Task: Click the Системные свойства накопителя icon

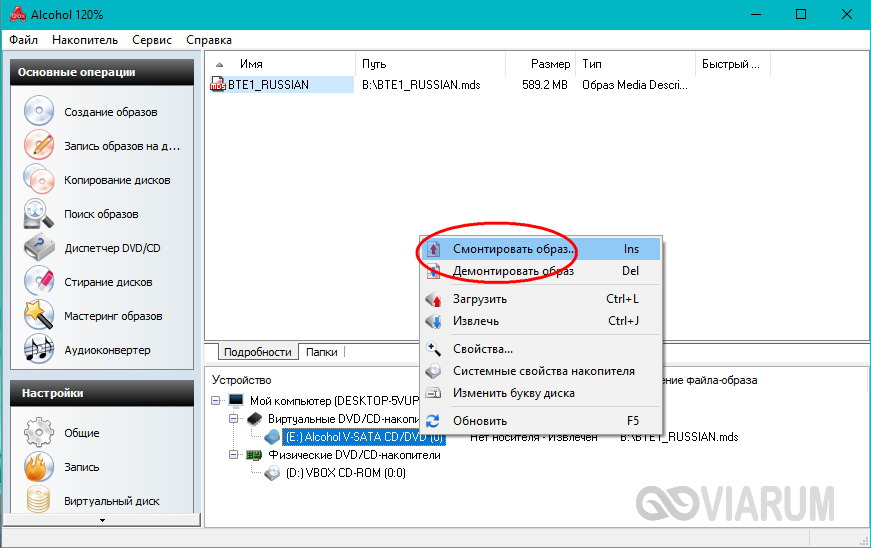Action: [x=433, y=371]
